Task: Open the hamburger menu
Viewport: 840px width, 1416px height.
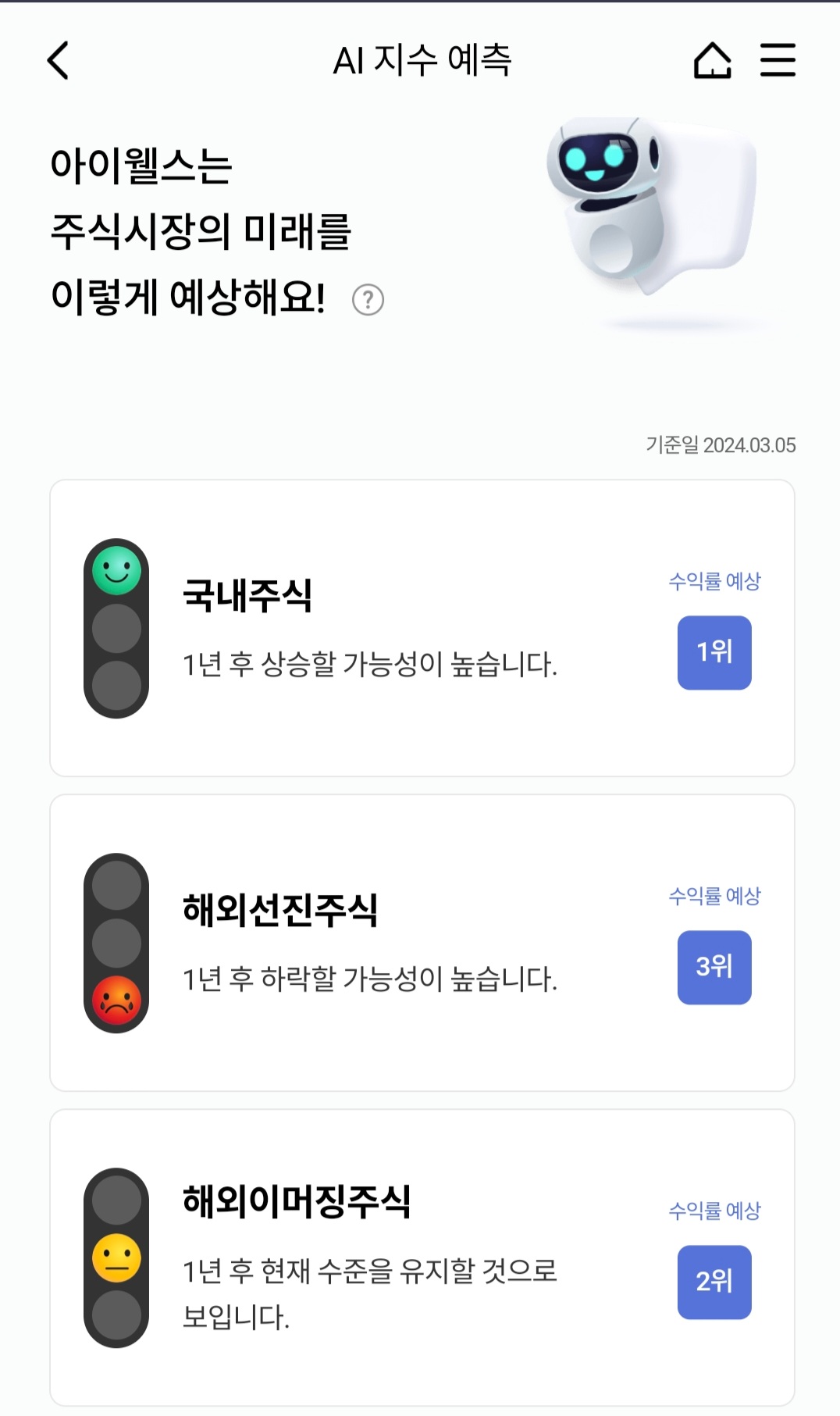Action: click(778, 60)
